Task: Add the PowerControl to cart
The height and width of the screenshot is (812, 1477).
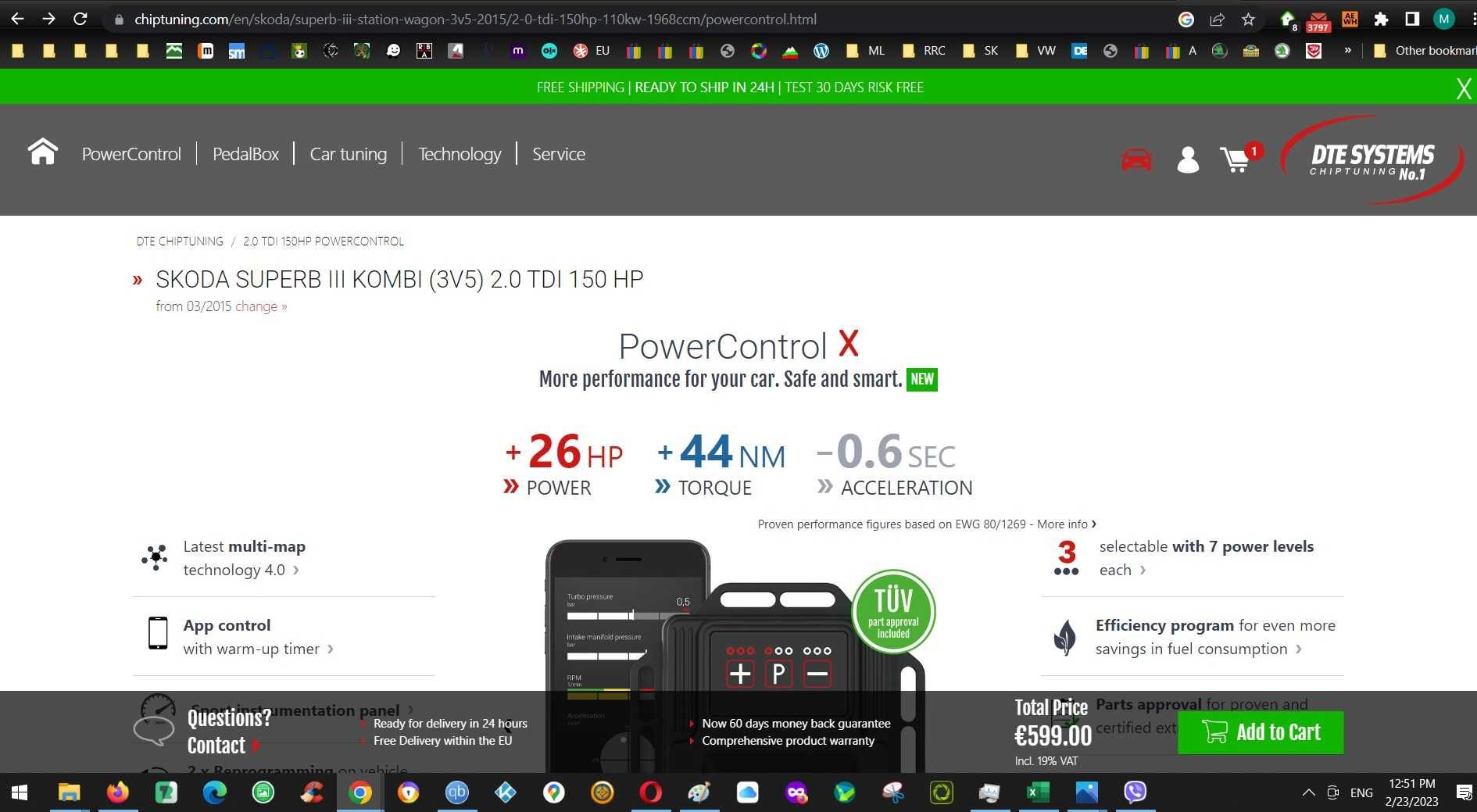Action: coord(1261,732)
